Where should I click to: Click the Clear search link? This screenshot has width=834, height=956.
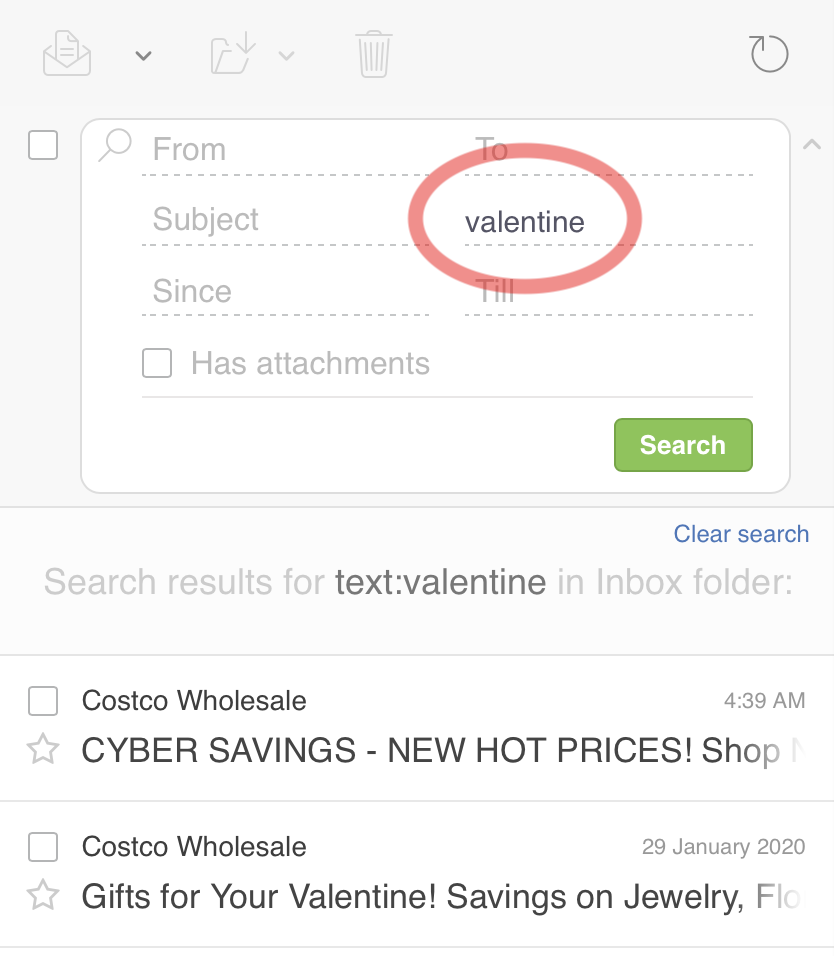click(x=741, y=534)
